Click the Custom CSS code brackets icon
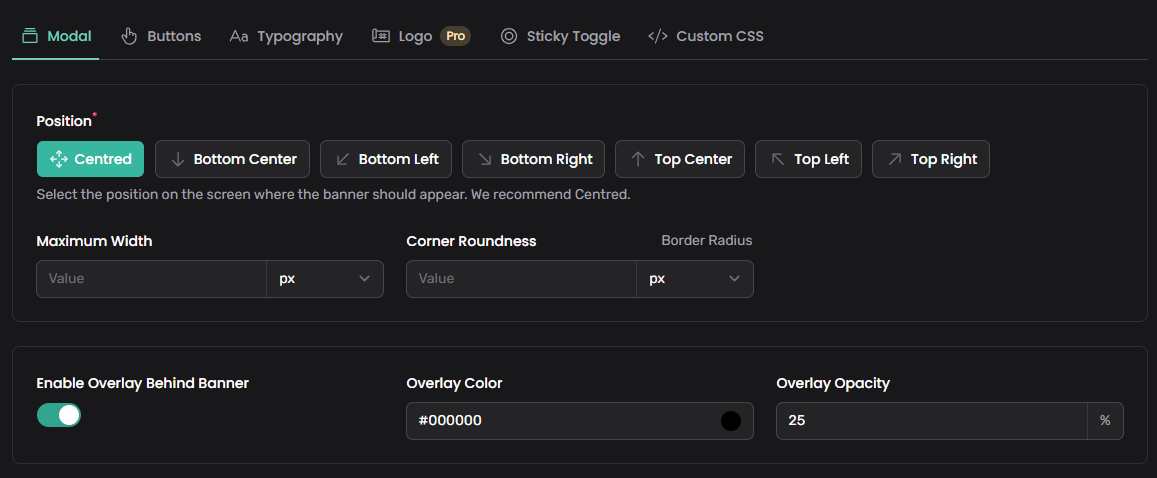Image resolution: width=1157 pixels, height=478 pixels. [658, 36]
